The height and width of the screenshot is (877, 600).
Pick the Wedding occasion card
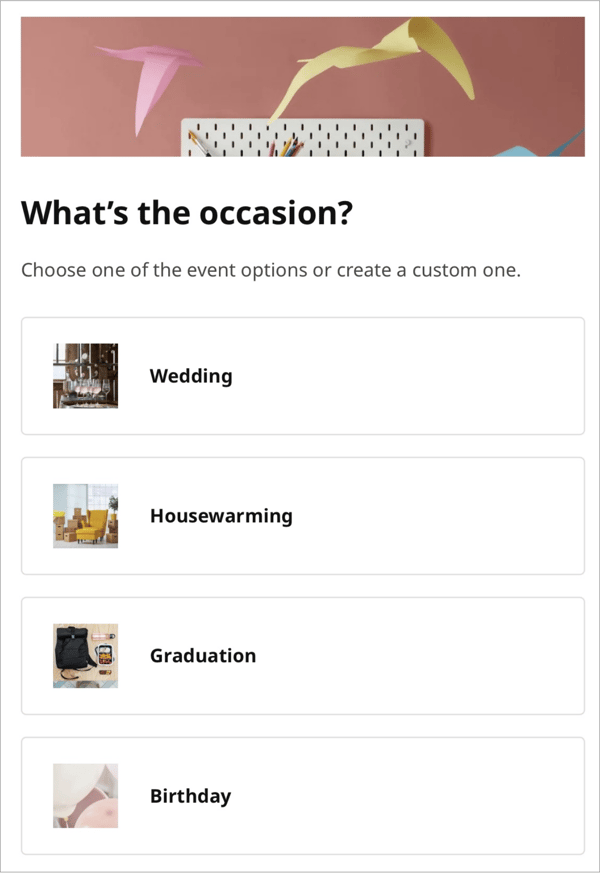click(x=303, y=376)
